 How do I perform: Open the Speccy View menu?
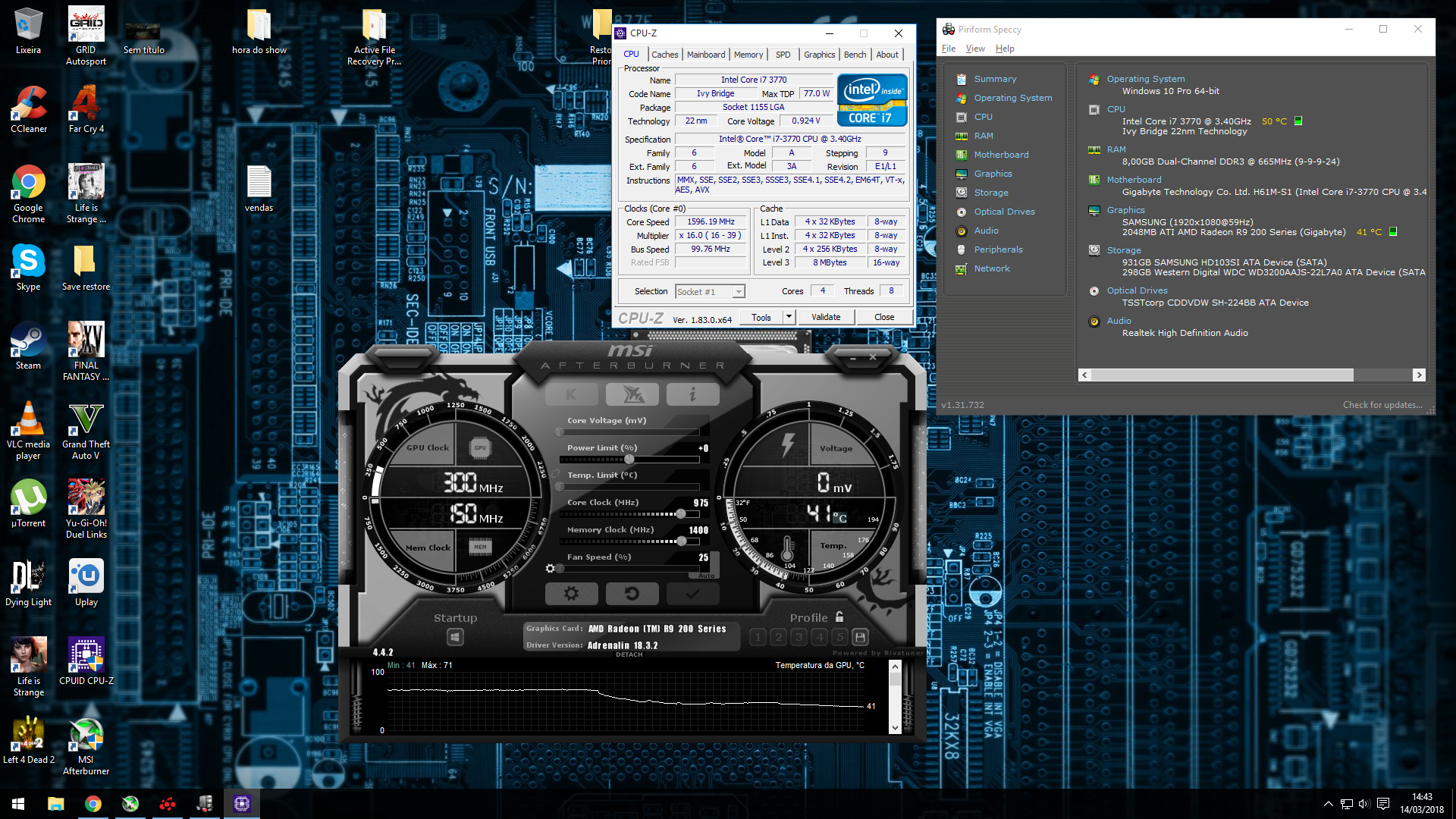tap(975, 49)
